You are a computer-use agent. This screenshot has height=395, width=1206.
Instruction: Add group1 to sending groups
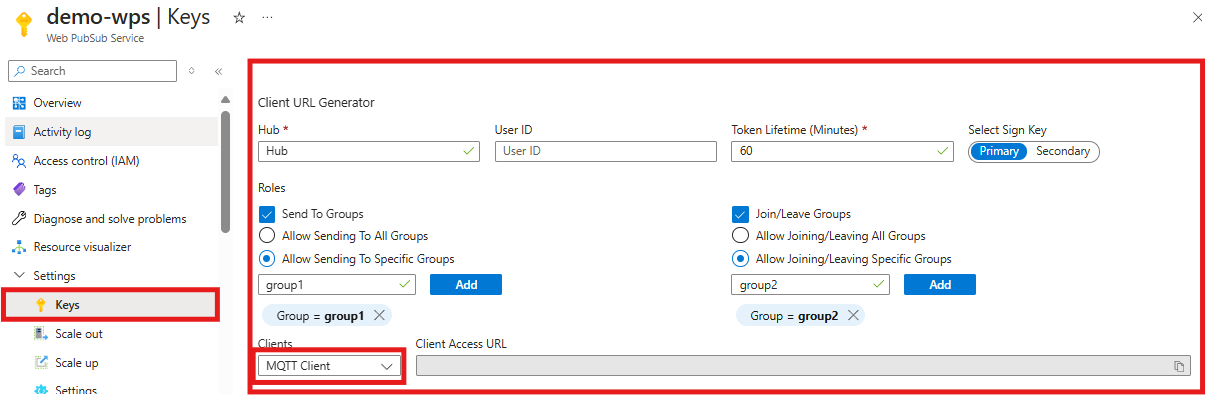click(x=466, y=285)
